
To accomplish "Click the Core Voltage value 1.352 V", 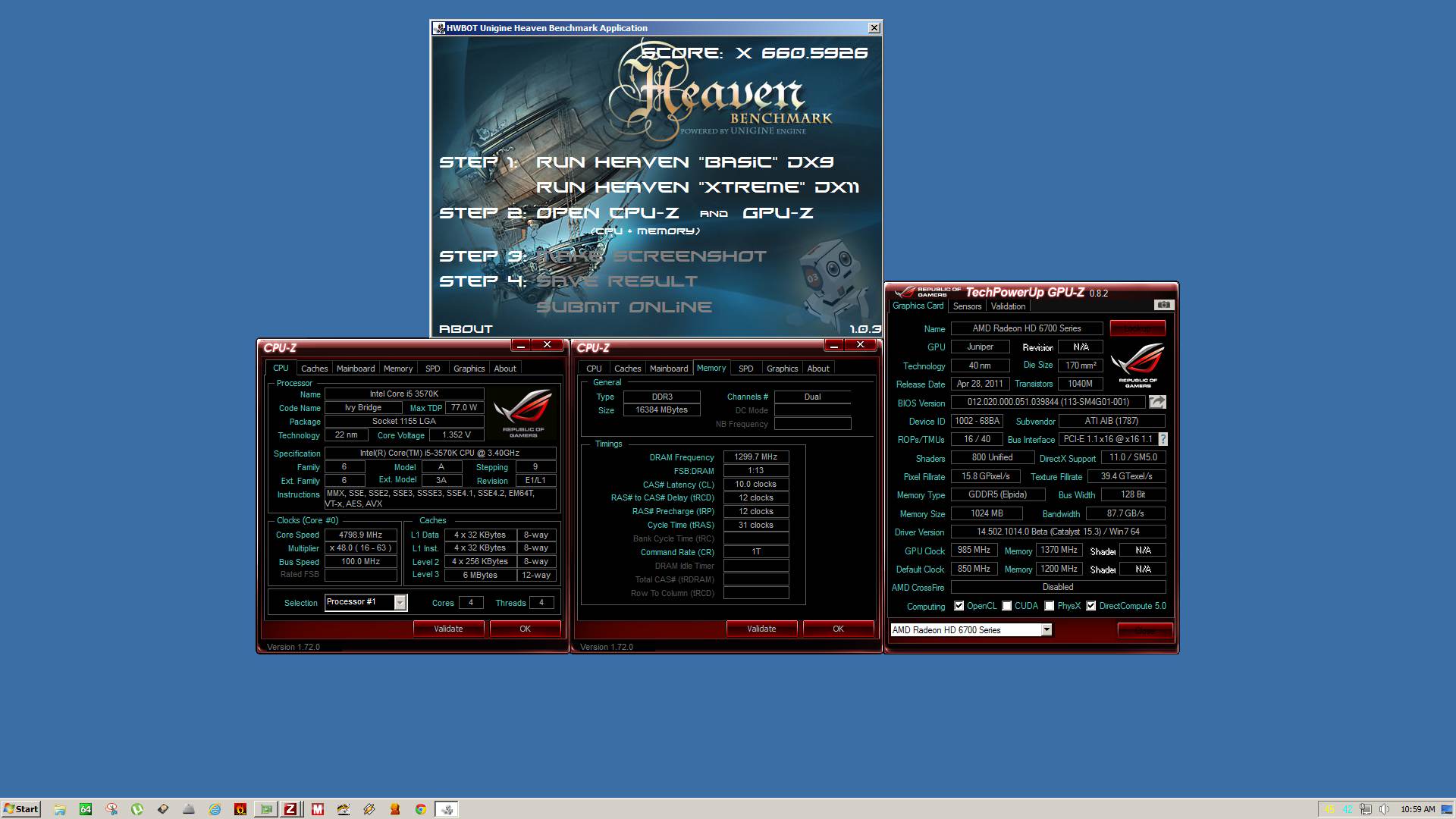I will point(457,435).
